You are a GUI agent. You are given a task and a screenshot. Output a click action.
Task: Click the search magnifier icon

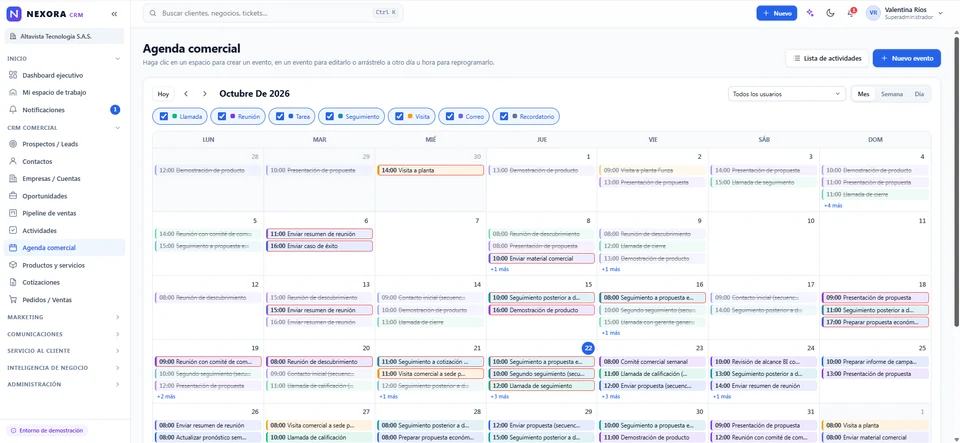pyautogui.click(x=152, y=13)
